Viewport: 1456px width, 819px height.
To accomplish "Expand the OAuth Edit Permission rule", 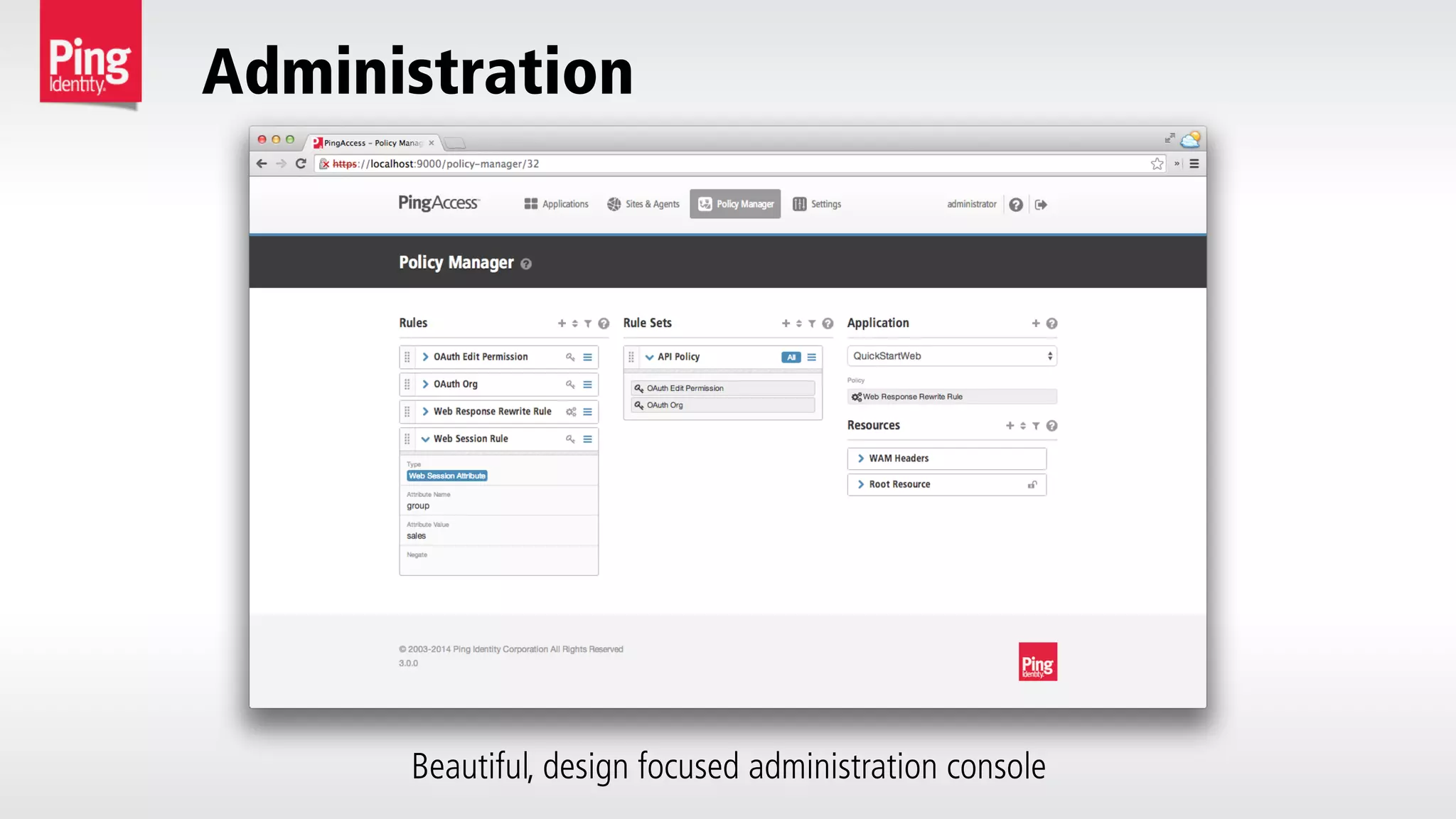I will click(x=425, y=357).
